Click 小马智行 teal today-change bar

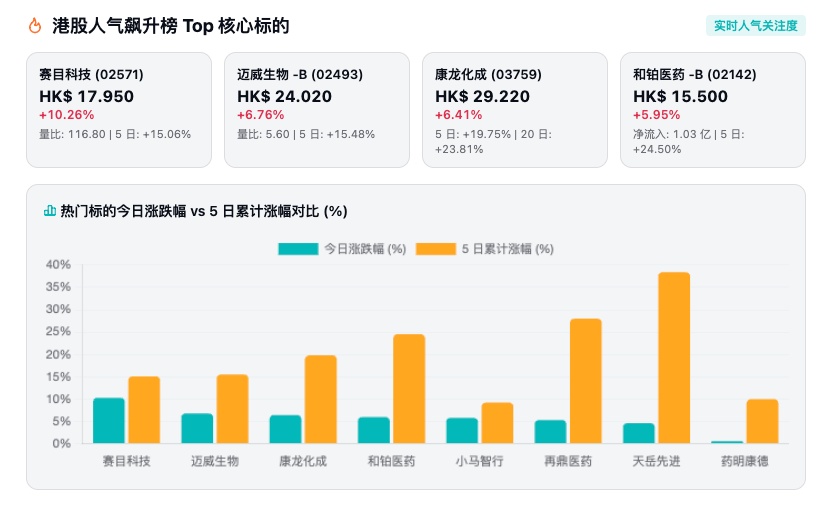coord(462,430)
